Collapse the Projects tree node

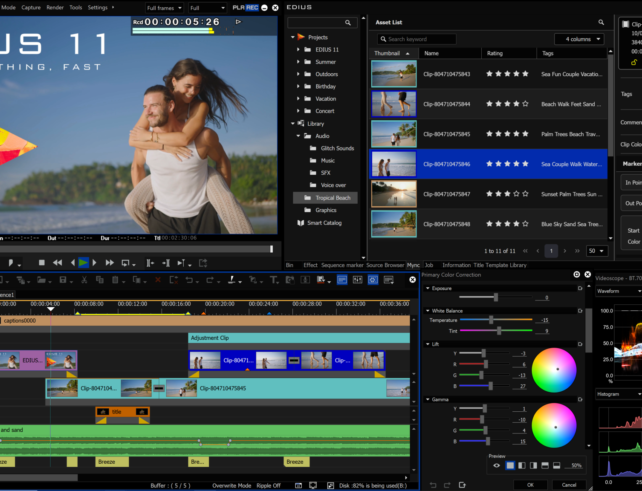pos(293,37)
